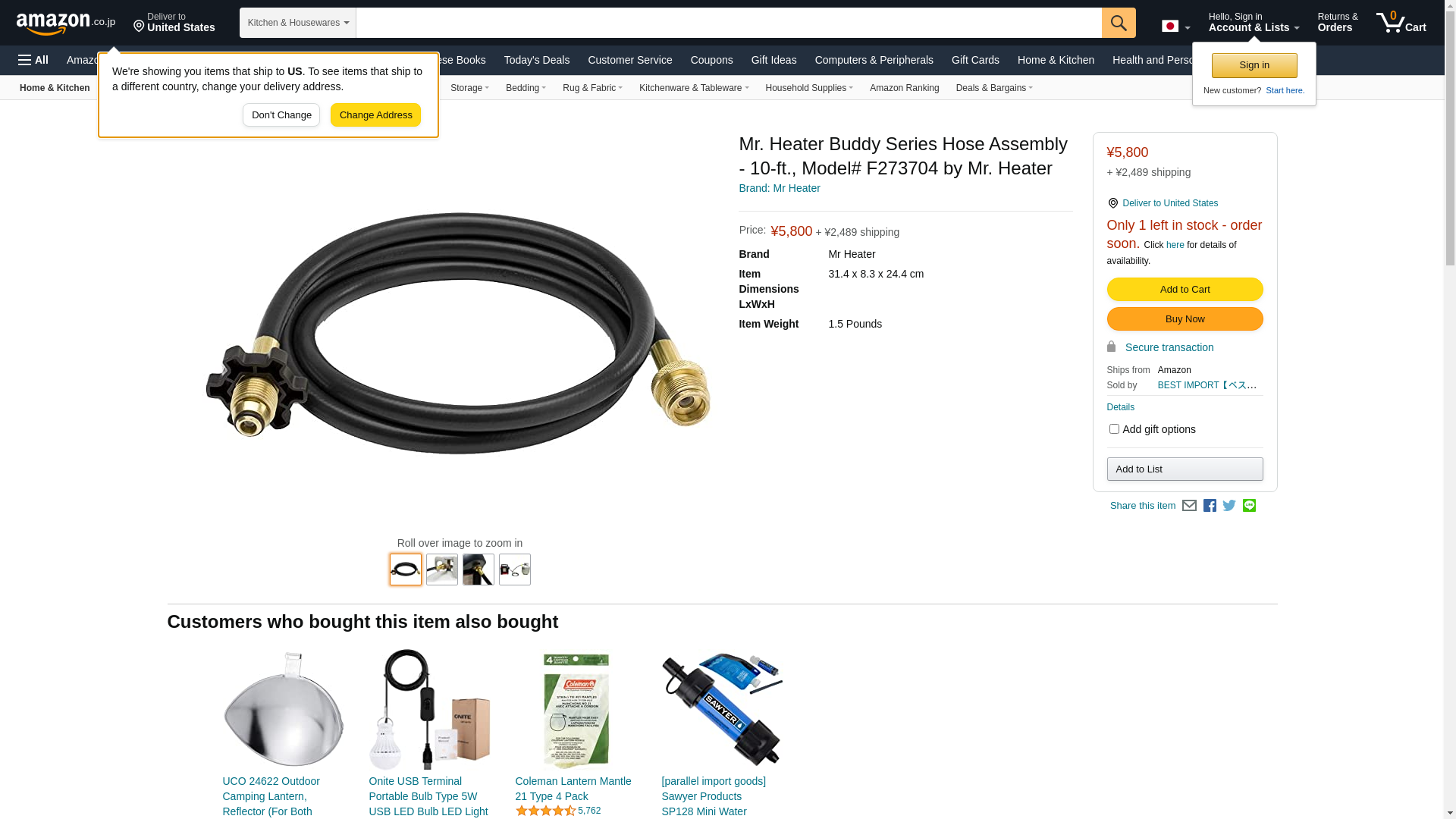Expand the Add to List dropdown
This screenshot has width=1456, height=819.
tap(1185, 469)
